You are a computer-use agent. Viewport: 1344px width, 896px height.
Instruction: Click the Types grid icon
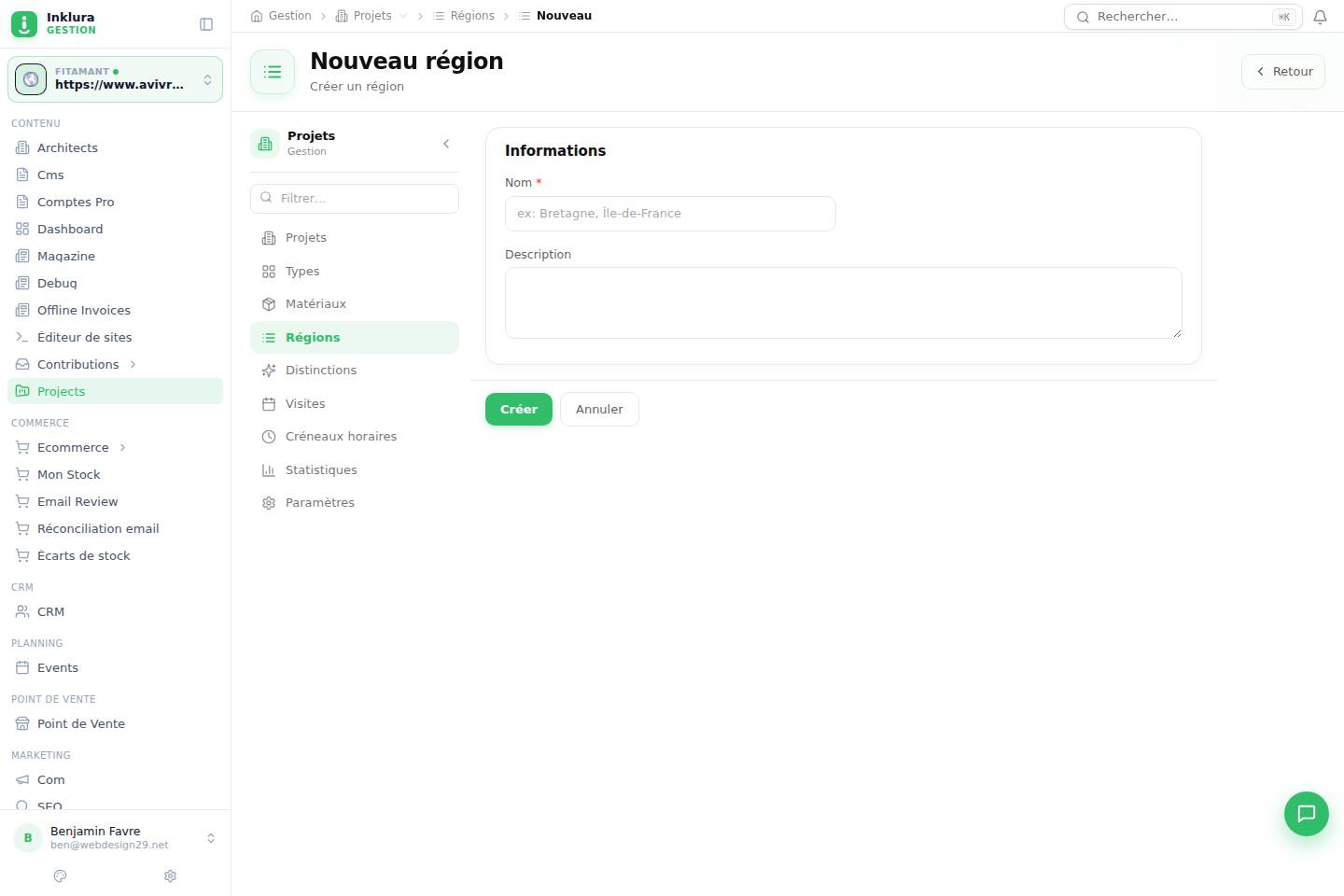tap(269, 272)
